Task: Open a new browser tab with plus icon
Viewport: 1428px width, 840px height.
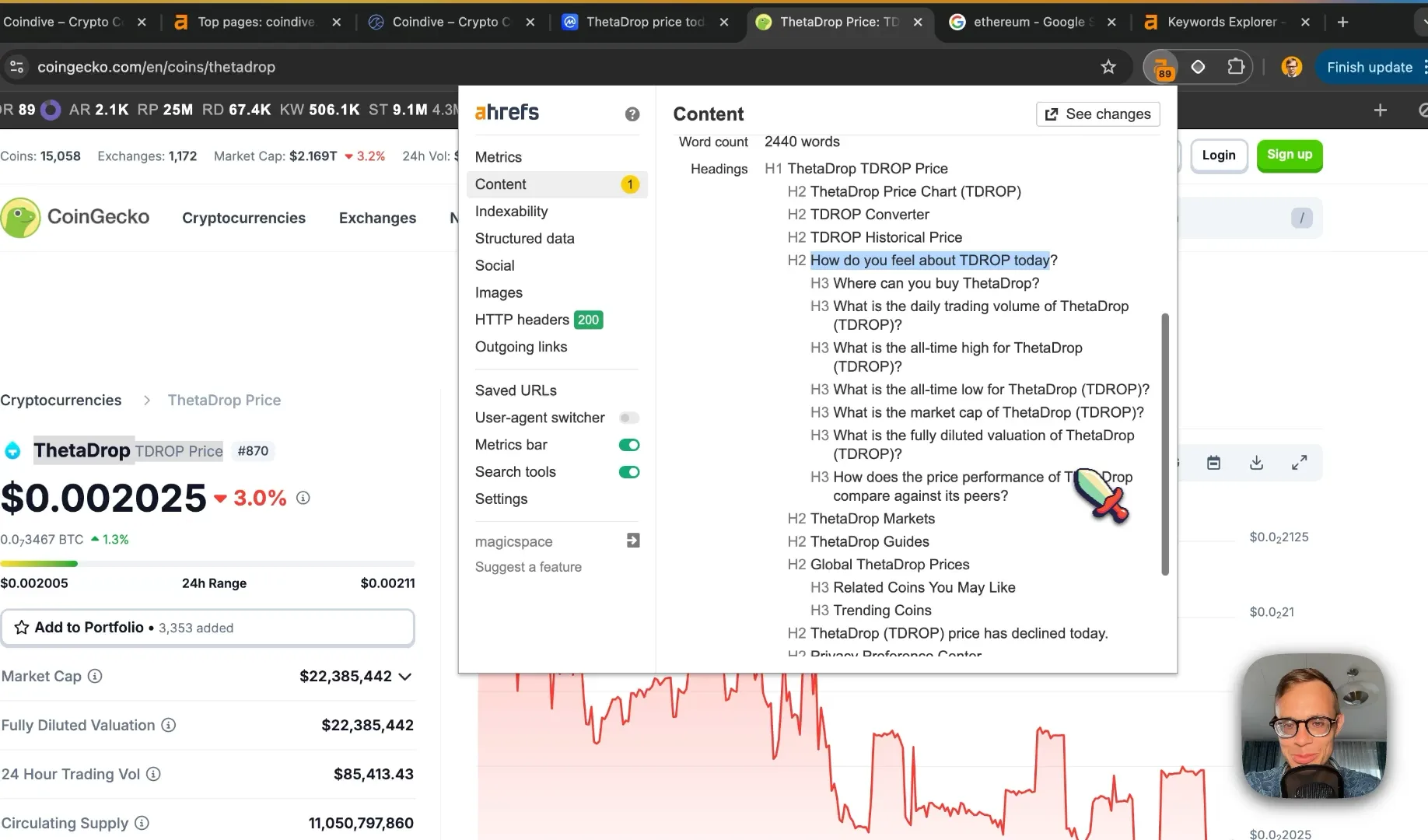Action: pos(1343,22)
